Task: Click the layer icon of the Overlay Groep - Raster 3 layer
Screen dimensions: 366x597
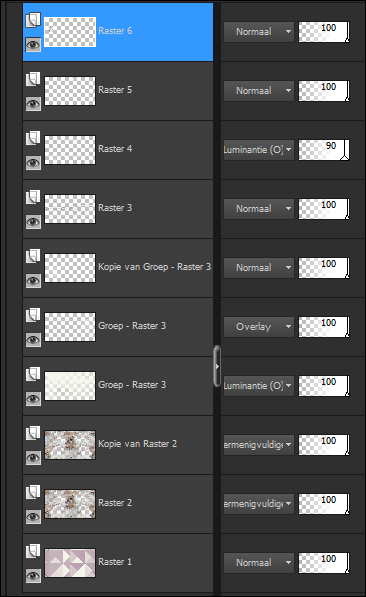Action: click(x=33, y=315)
